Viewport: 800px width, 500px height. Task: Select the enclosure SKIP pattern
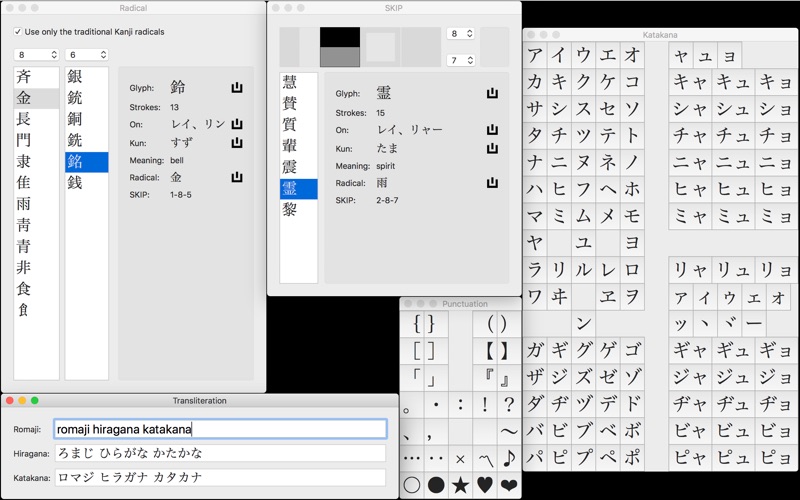[381, 47]
